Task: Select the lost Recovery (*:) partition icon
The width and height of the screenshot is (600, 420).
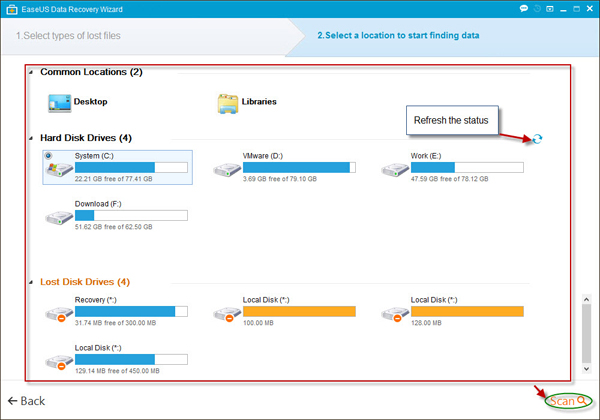Action: click(x=59, y=312)
